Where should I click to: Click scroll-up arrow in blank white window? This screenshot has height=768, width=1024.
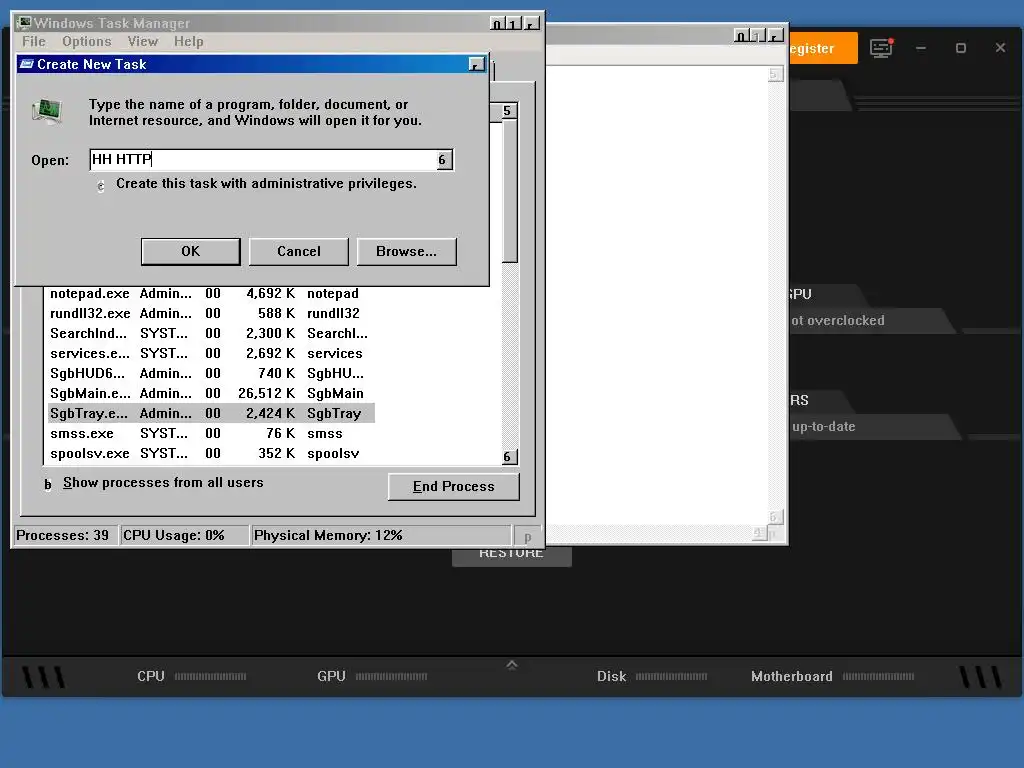pyautogui.click(x=775, y=74)
